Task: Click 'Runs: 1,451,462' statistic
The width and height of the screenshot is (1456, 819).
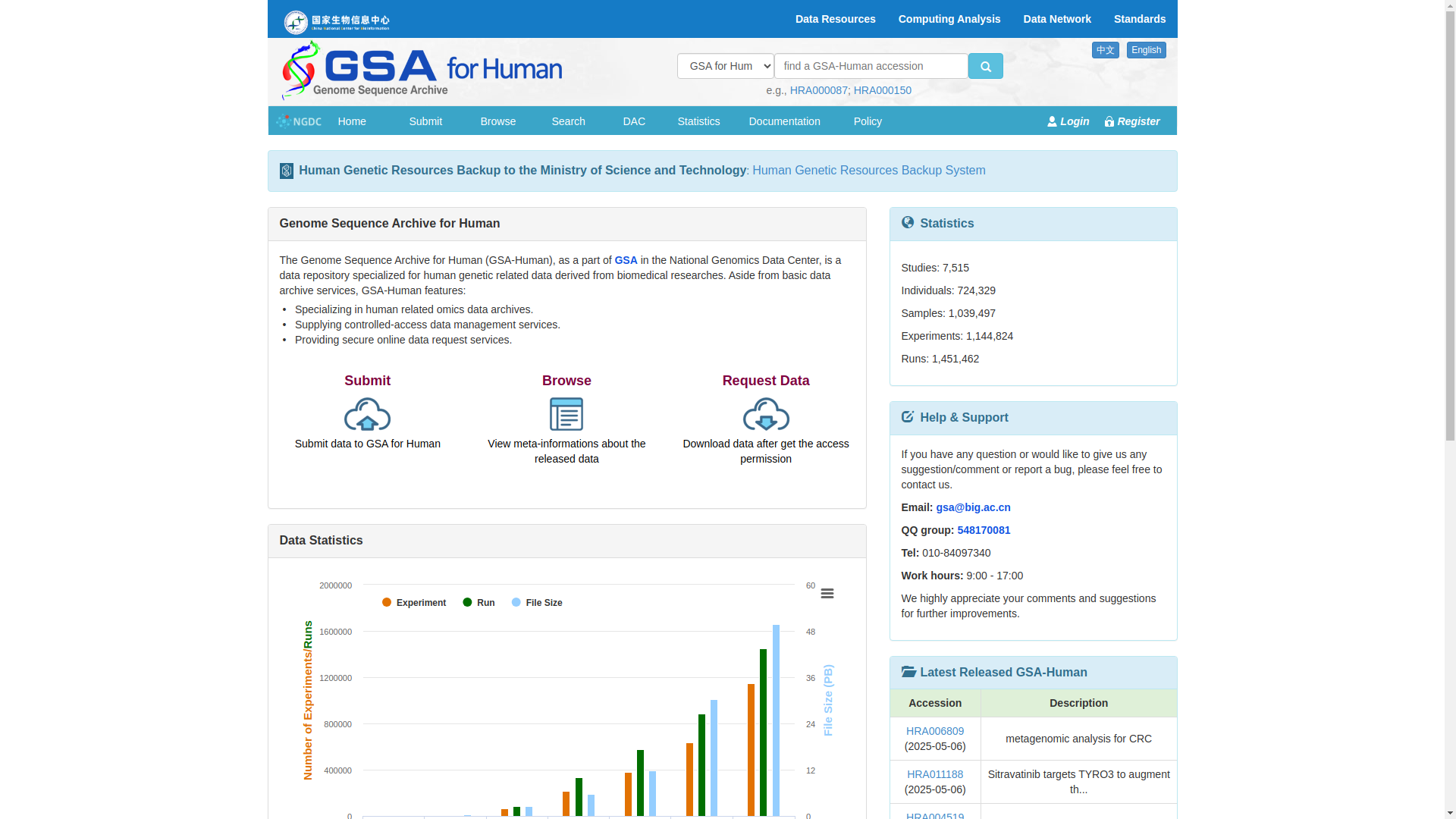Action: (x=940, y=359)
